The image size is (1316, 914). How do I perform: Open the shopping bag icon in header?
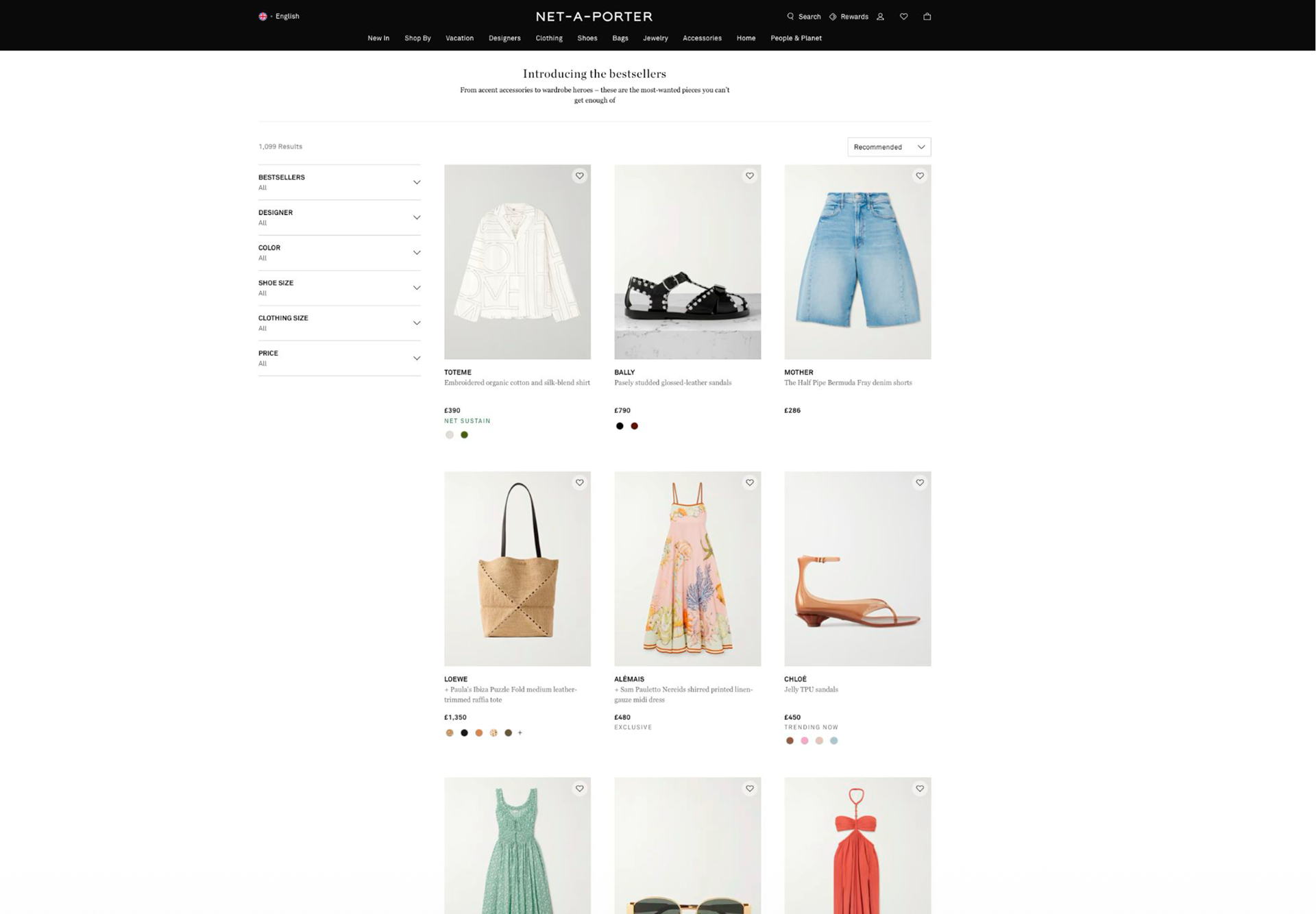(927, 16)
